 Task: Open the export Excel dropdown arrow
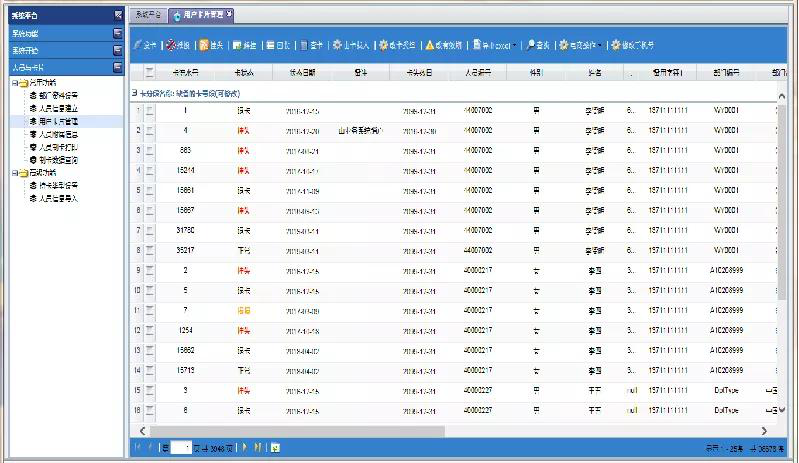tap(517, 46)
